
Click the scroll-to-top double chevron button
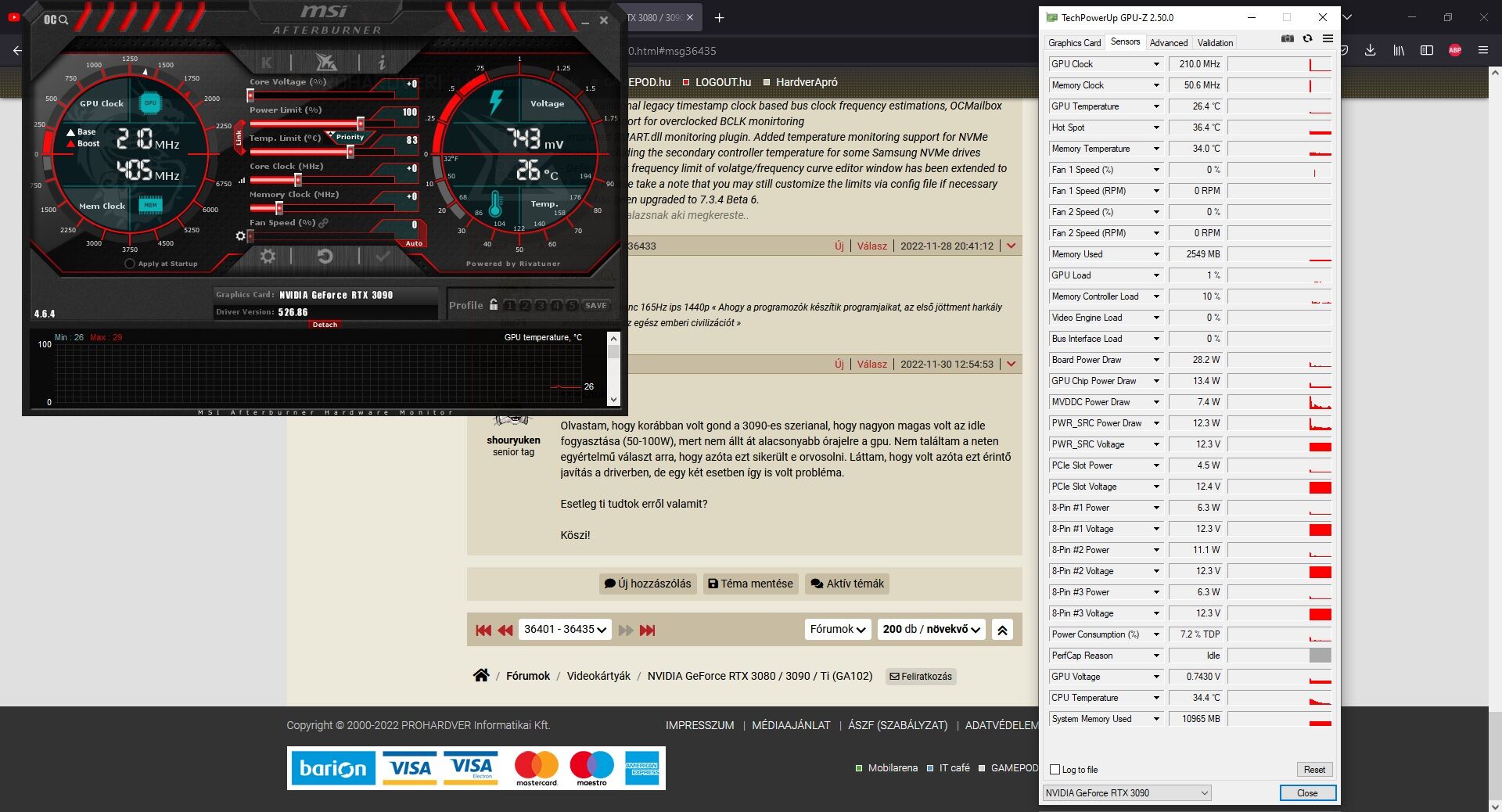[1002, 630]
